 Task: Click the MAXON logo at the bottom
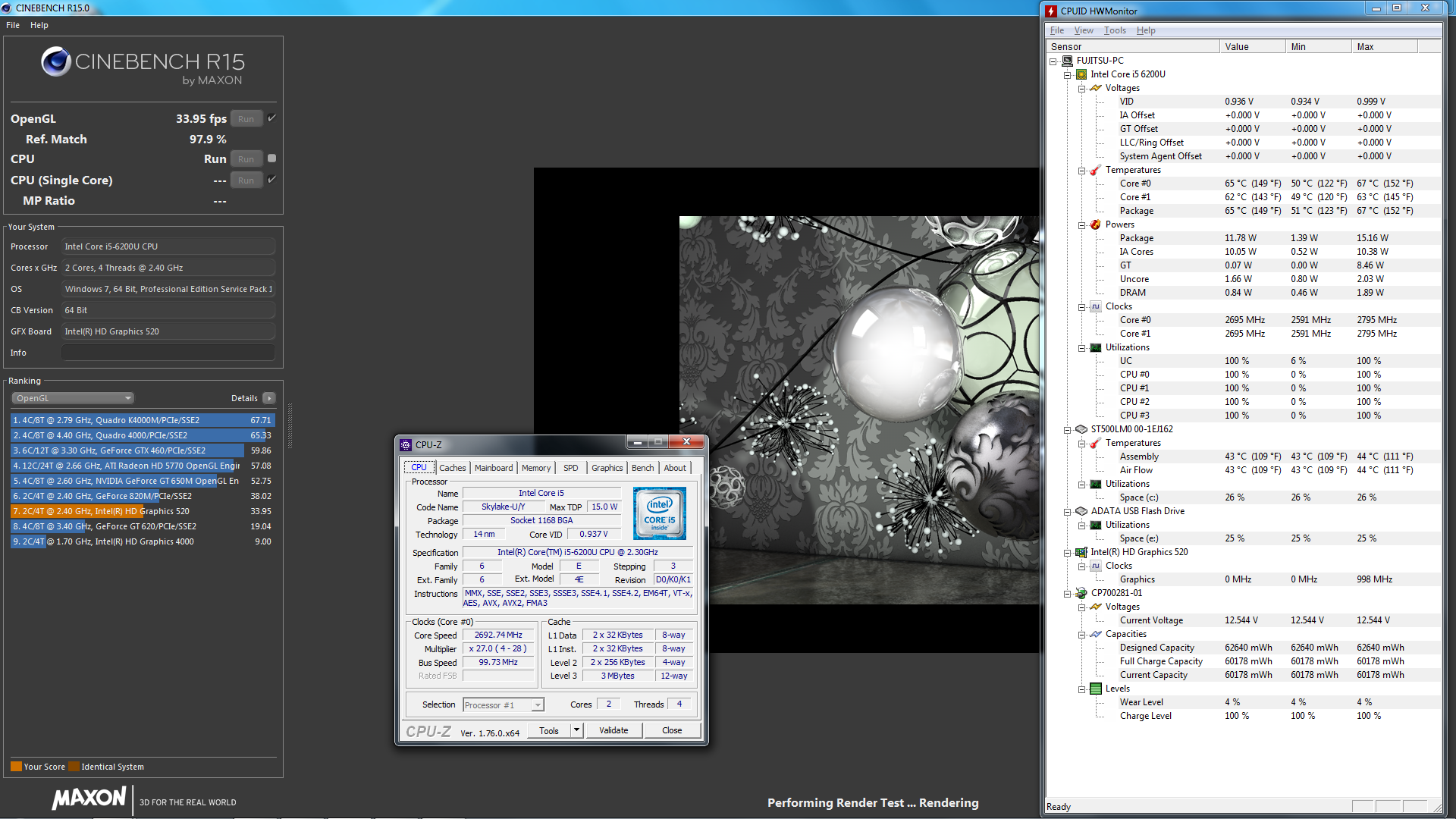coord(89,798)
